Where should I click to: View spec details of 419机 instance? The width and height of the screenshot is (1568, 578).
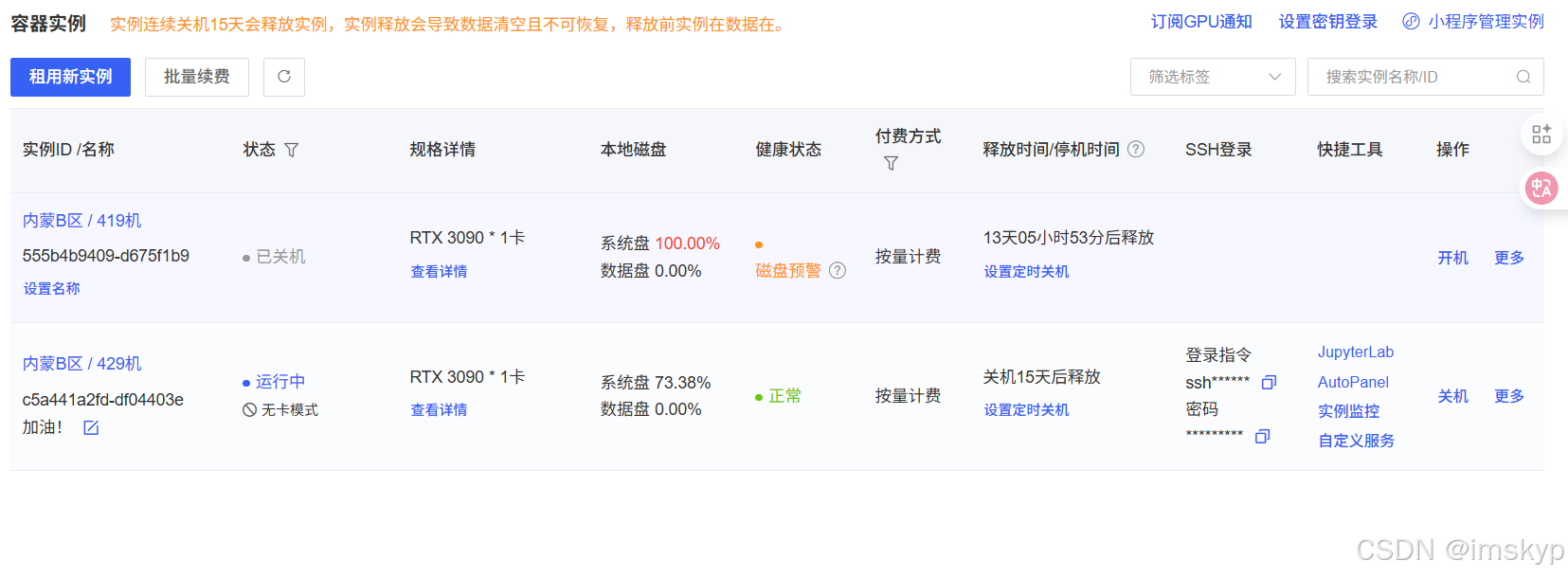pyautogui.click(x=439, y=272)
